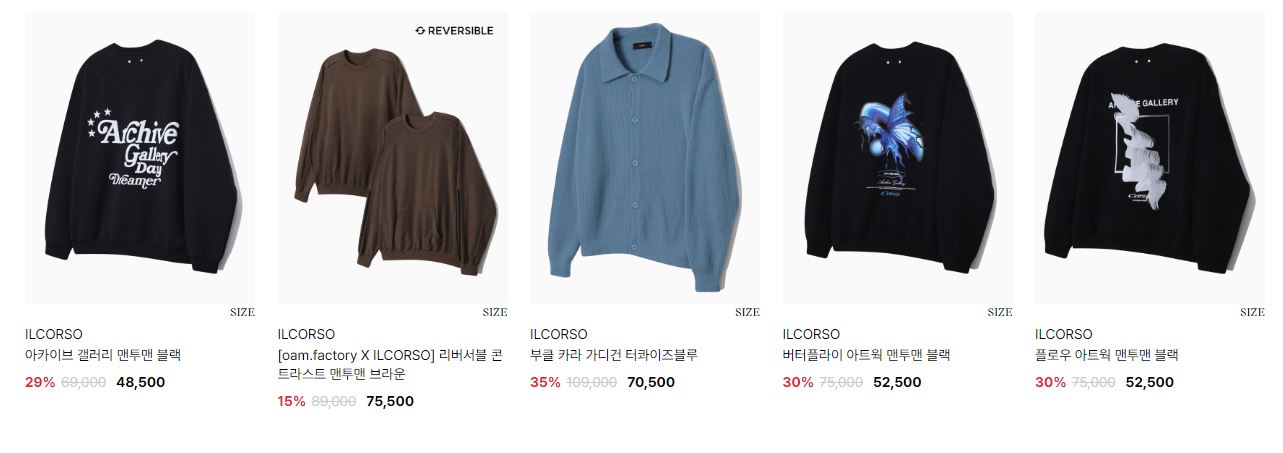Open the butterfly artwork sweatshirt image
Viewport: 1283px width, 453px height.
(x=897, y=158)
